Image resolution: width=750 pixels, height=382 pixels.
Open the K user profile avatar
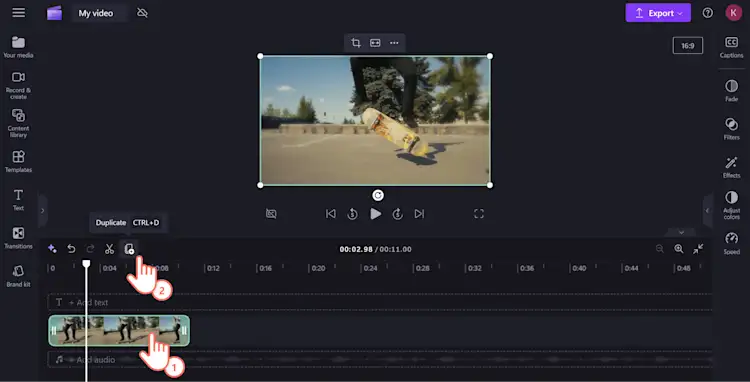(733, 13)
